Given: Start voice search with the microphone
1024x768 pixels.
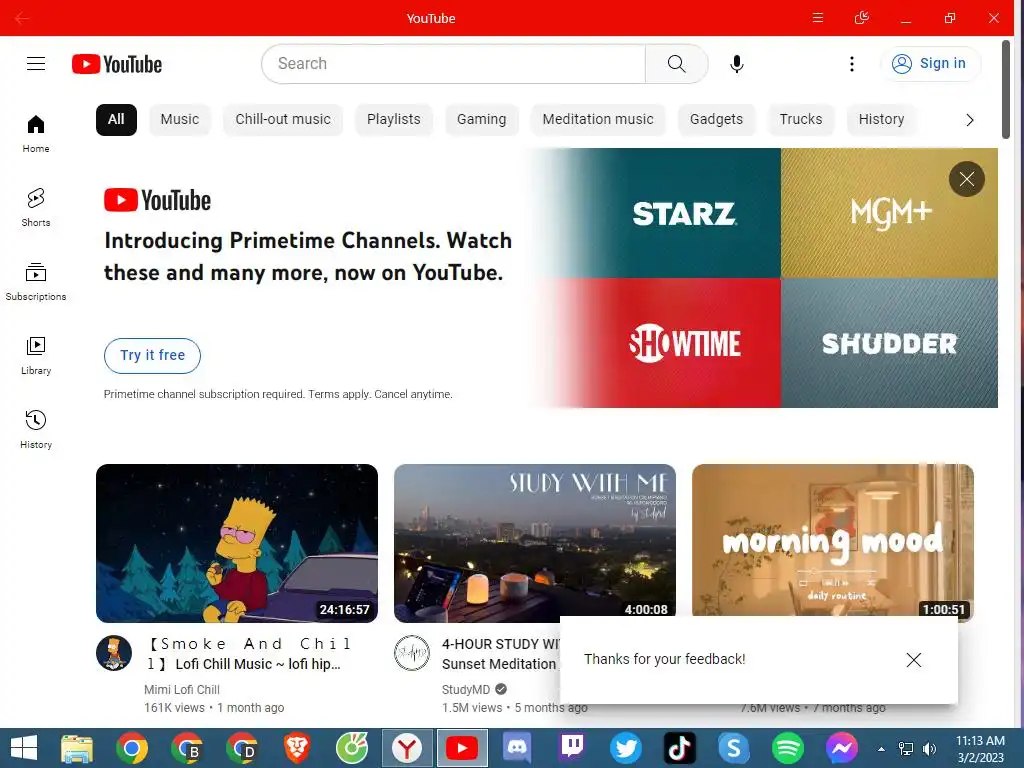Looking at the screenshot, I should 737,63.
